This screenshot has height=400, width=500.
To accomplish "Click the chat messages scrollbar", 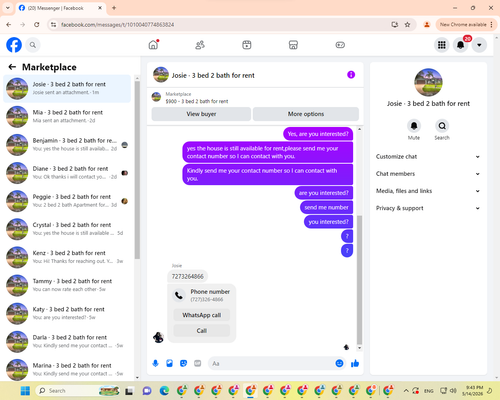I will coord(359,280).
